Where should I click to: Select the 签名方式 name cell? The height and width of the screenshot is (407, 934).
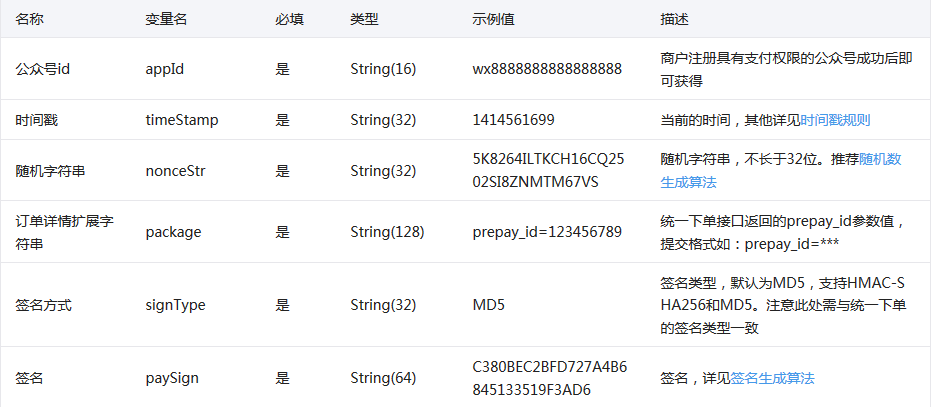point(43,306)
